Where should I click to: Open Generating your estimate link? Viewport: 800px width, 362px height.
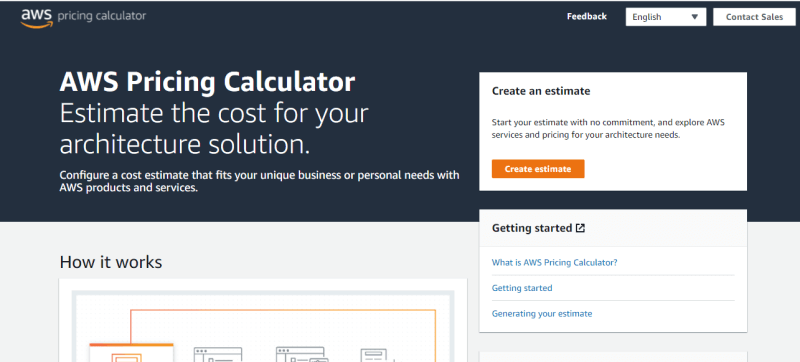pyautogui.click(x=542, y=314)
